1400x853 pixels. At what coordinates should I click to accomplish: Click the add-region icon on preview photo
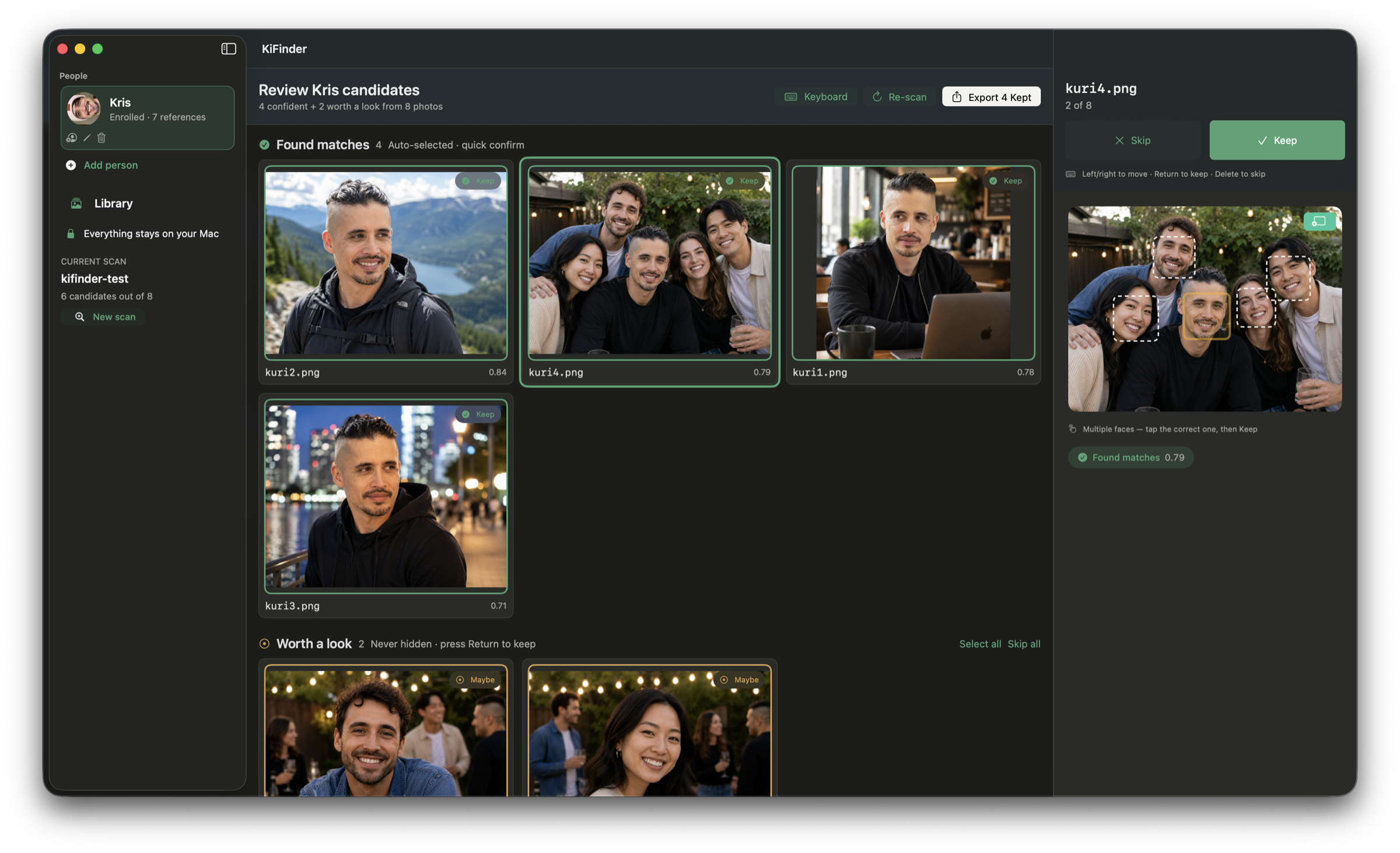(1319, 222)
